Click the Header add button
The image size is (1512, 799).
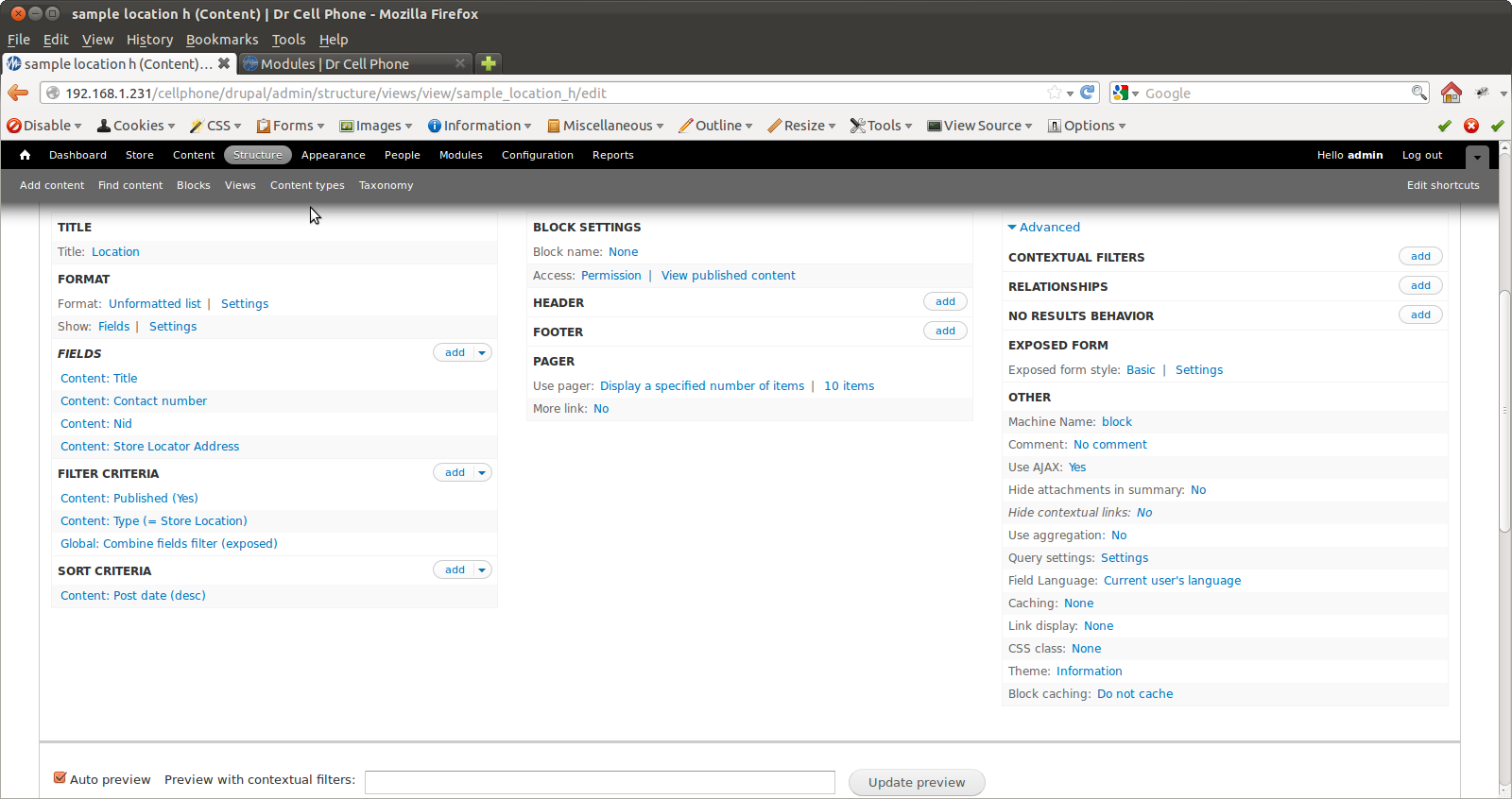(945, 301)
